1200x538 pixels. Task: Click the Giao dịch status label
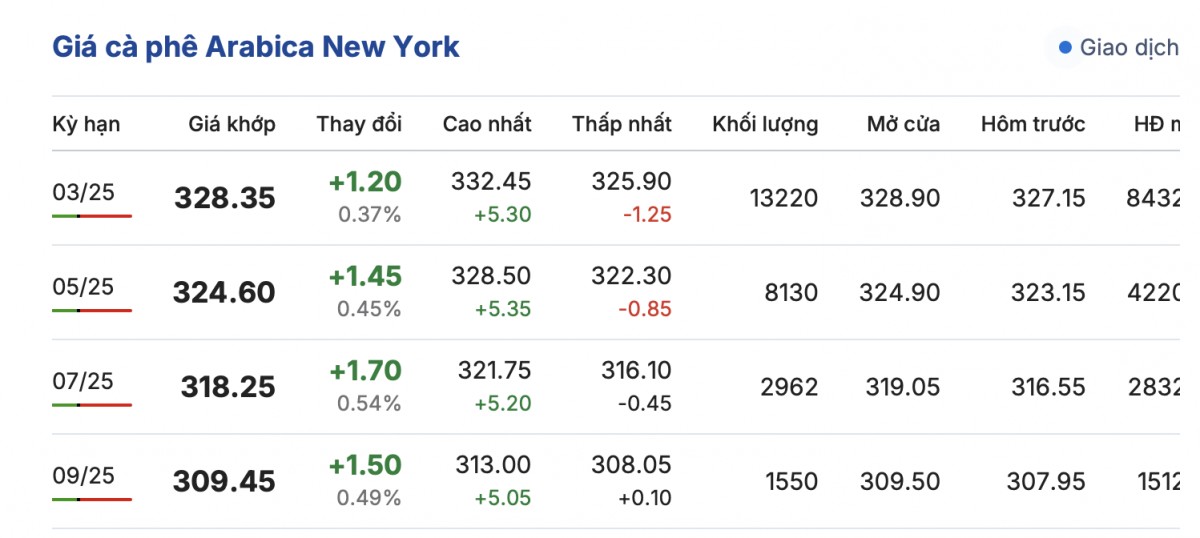[1128, 47]
